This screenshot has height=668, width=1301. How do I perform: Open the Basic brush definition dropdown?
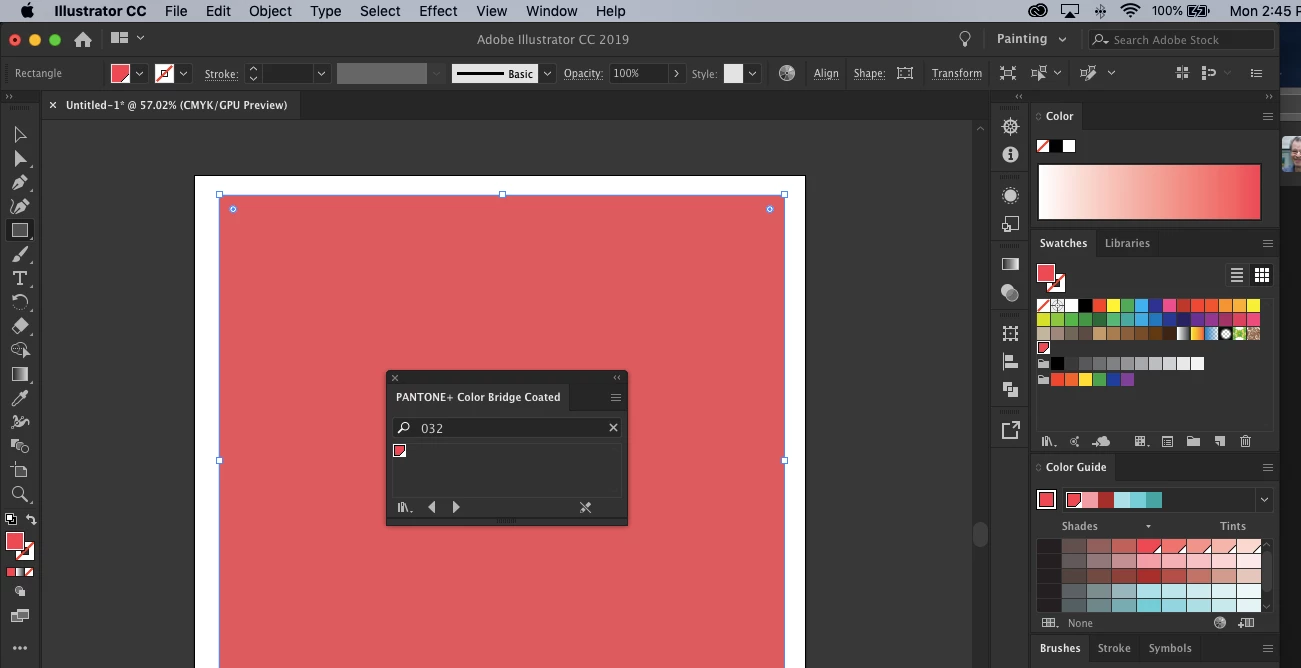pos(547,73)
